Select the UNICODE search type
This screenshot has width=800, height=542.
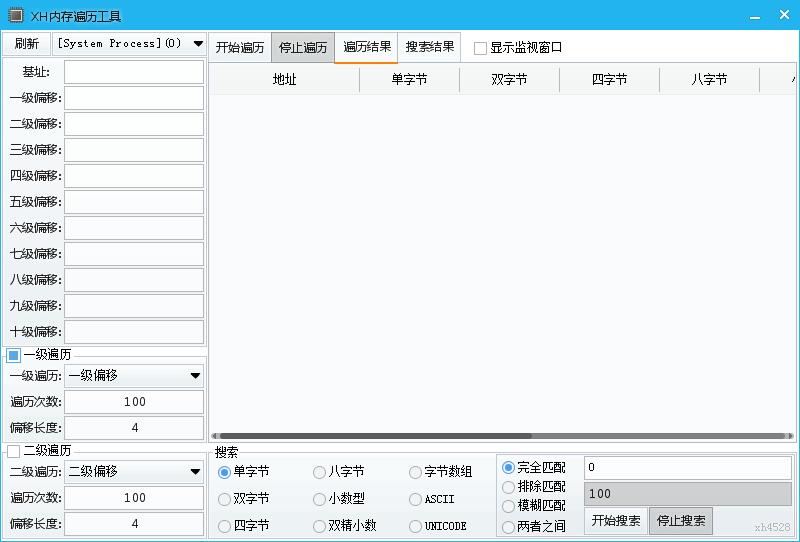point(416,526)
